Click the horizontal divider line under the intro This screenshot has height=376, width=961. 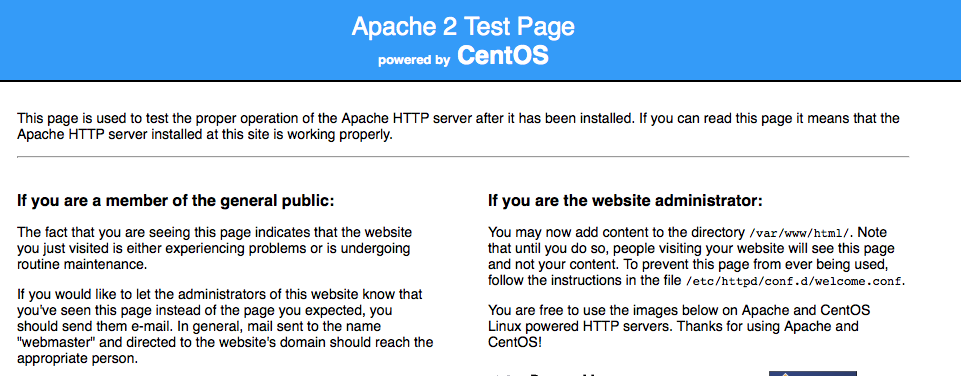click(x=463, y=157)
